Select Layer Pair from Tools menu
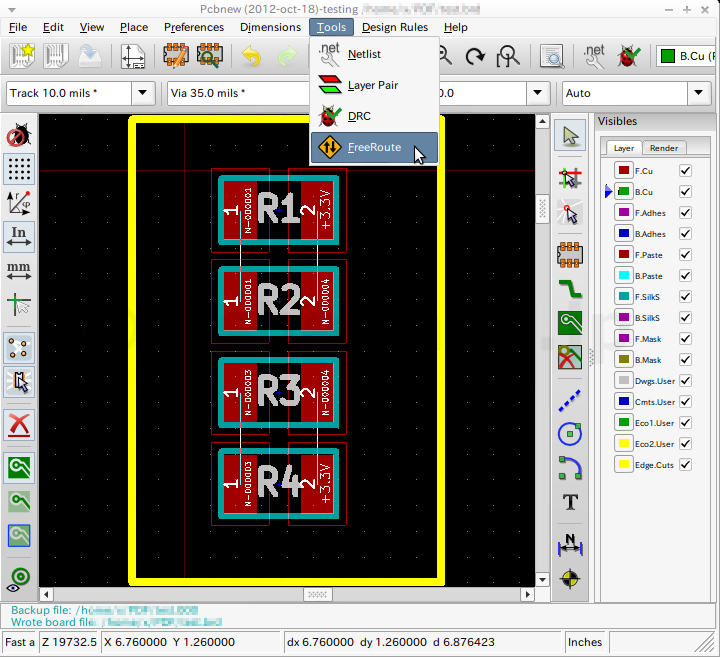Image resolution: width=720 pixels, height=657 pixels. pyautogui.click(x=374, y=85)
